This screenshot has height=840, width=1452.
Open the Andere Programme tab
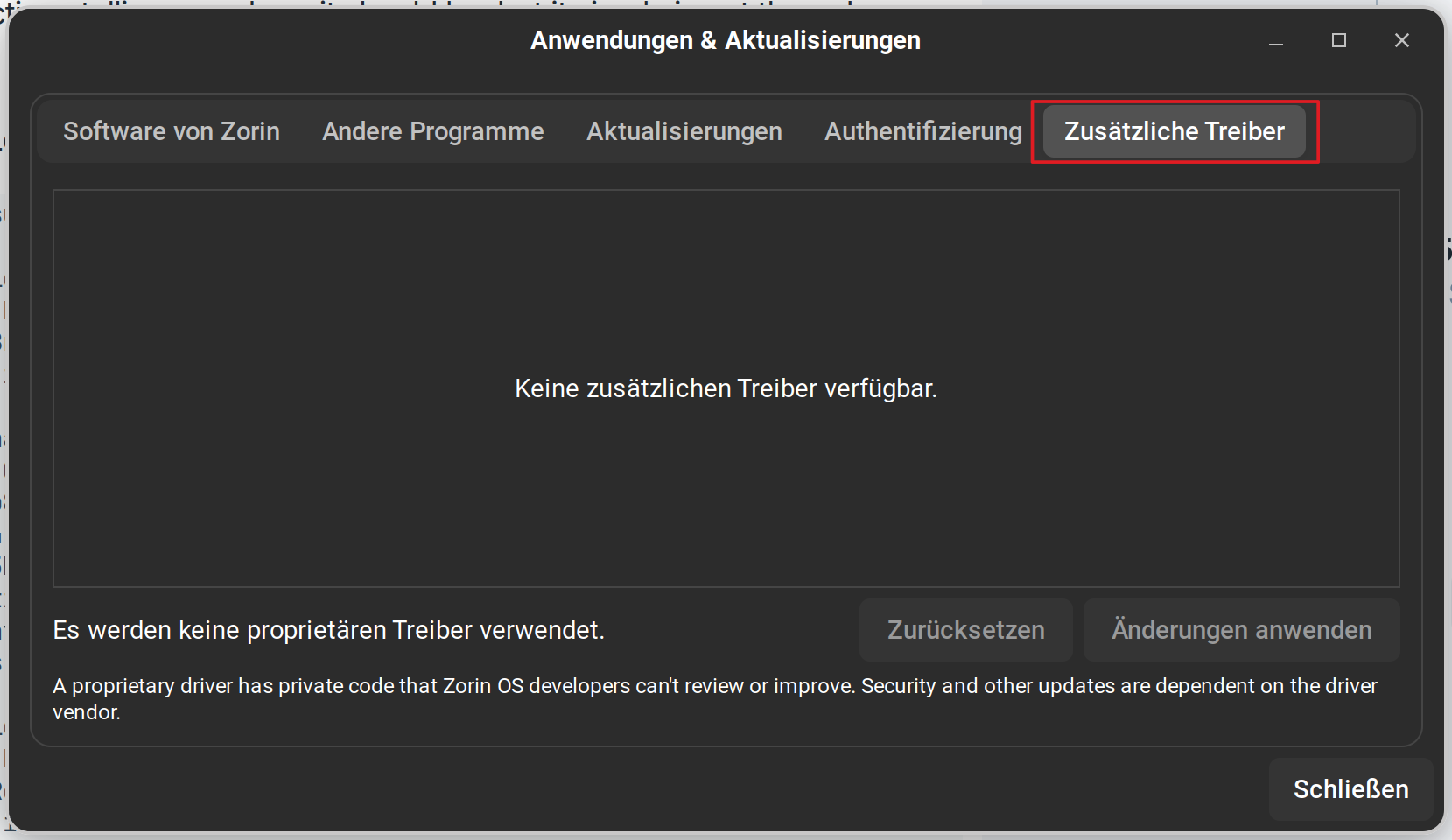point(432,131)
